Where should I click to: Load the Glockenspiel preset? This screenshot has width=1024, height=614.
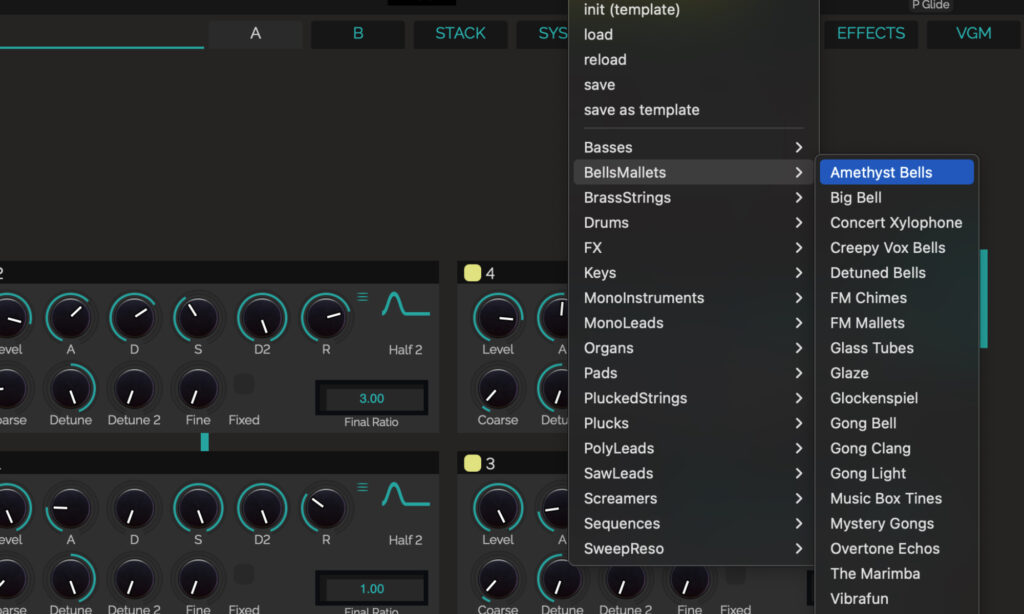(897, 398)
